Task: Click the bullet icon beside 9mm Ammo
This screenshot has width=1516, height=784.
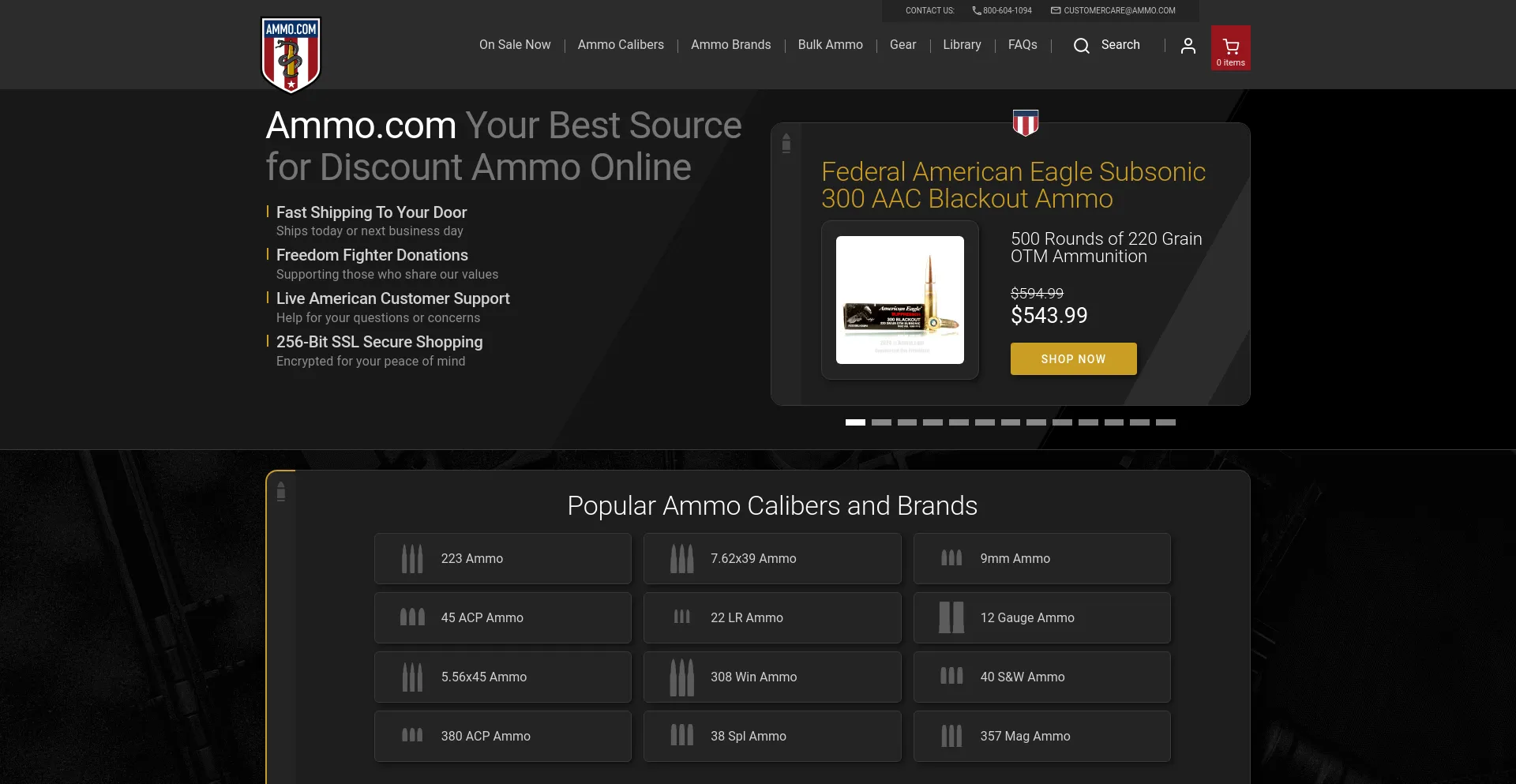Action: [951, 558]
